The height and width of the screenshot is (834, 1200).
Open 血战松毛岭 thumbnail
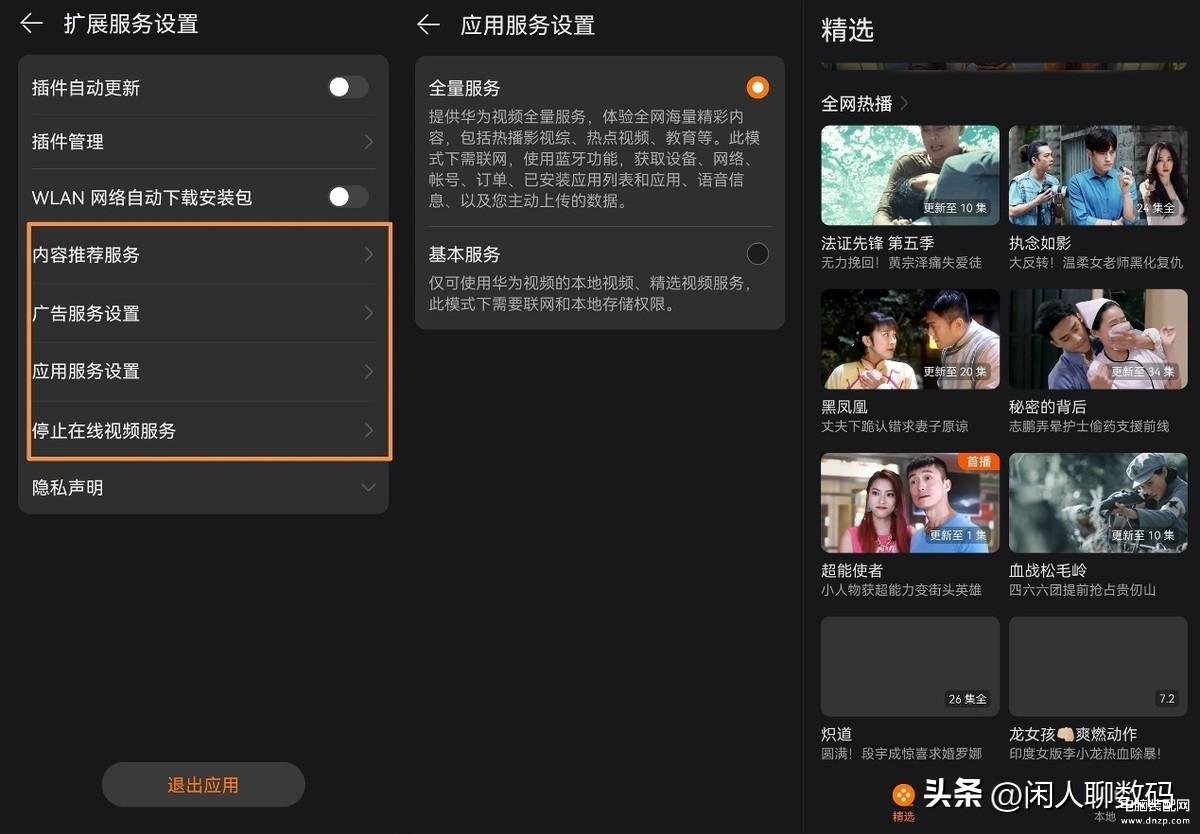click(x=1098, y=503)
